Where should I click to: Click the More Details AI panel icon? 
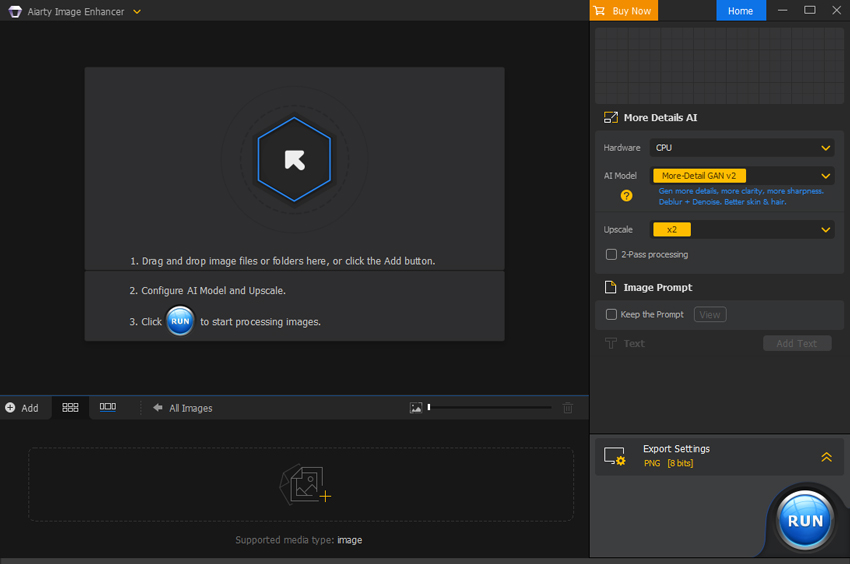pos(611,118)
